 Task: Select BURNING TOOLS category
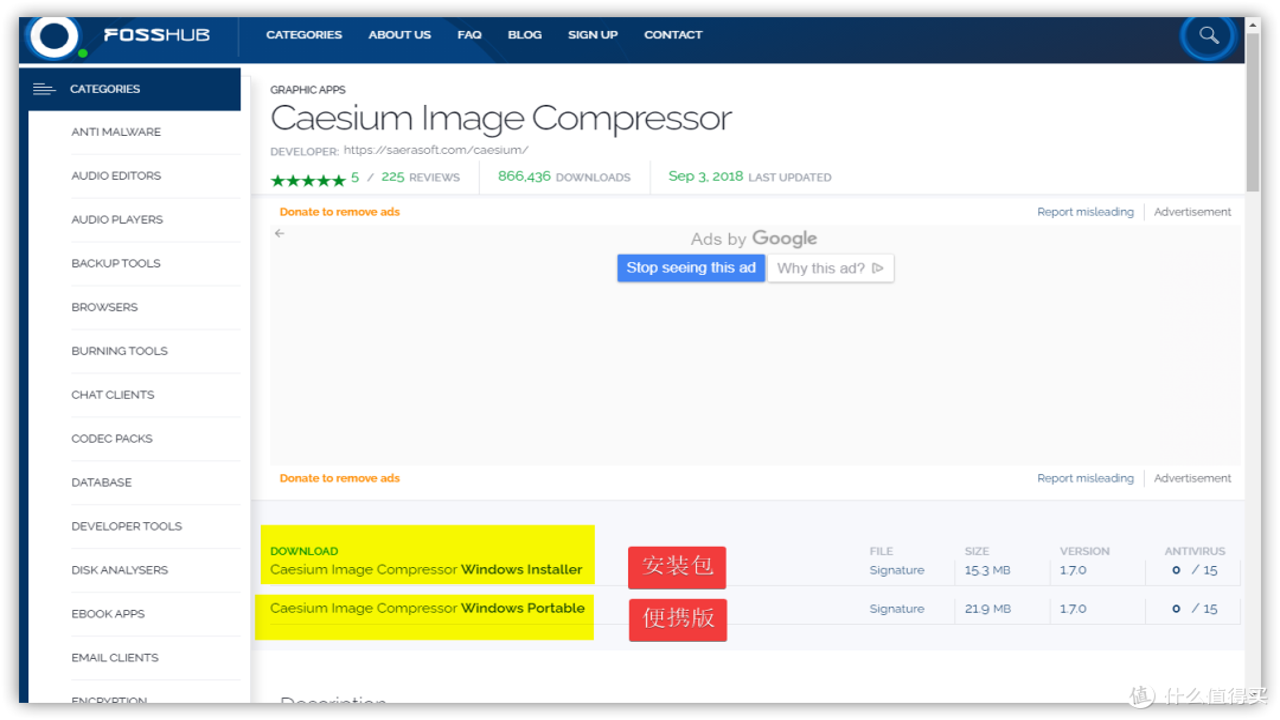(x=120, y=351)
